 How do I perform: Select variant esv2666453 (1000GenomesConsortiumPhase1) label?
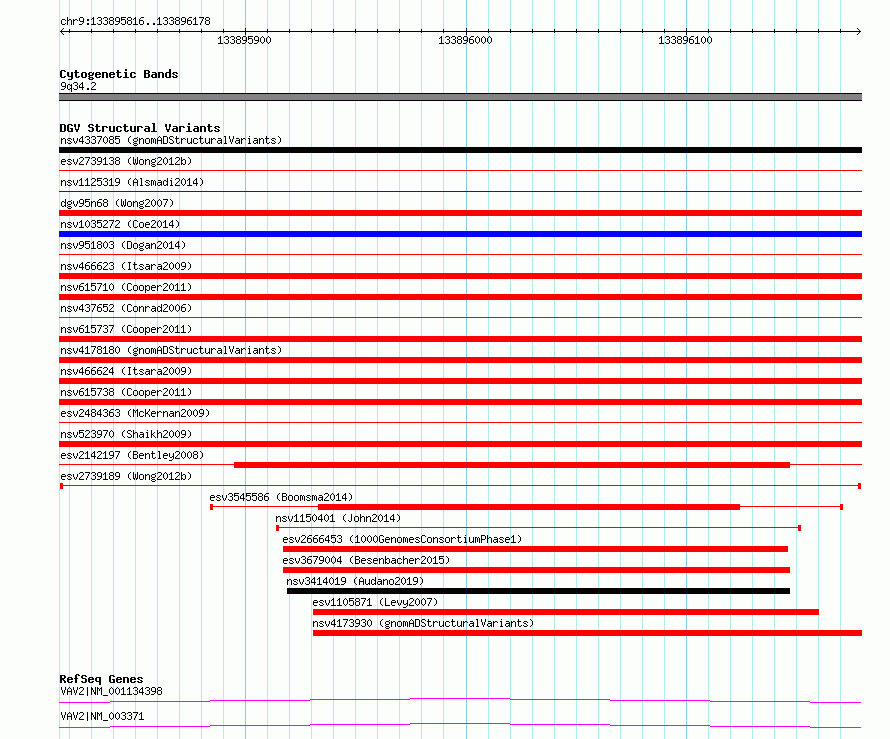click(402, 539)
